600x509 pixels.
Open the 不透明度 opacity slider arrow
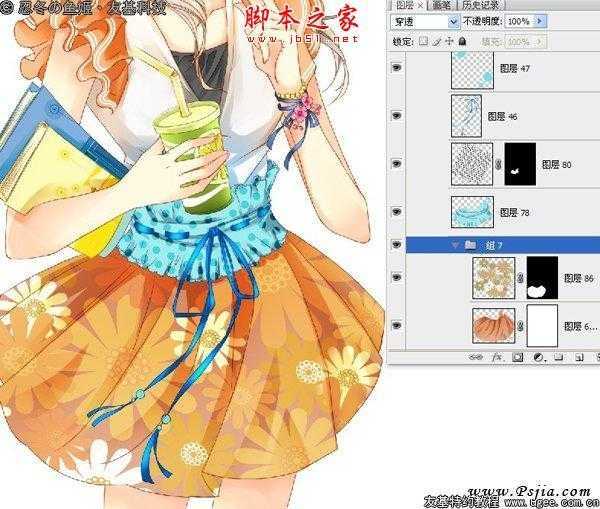click(541, 21)
